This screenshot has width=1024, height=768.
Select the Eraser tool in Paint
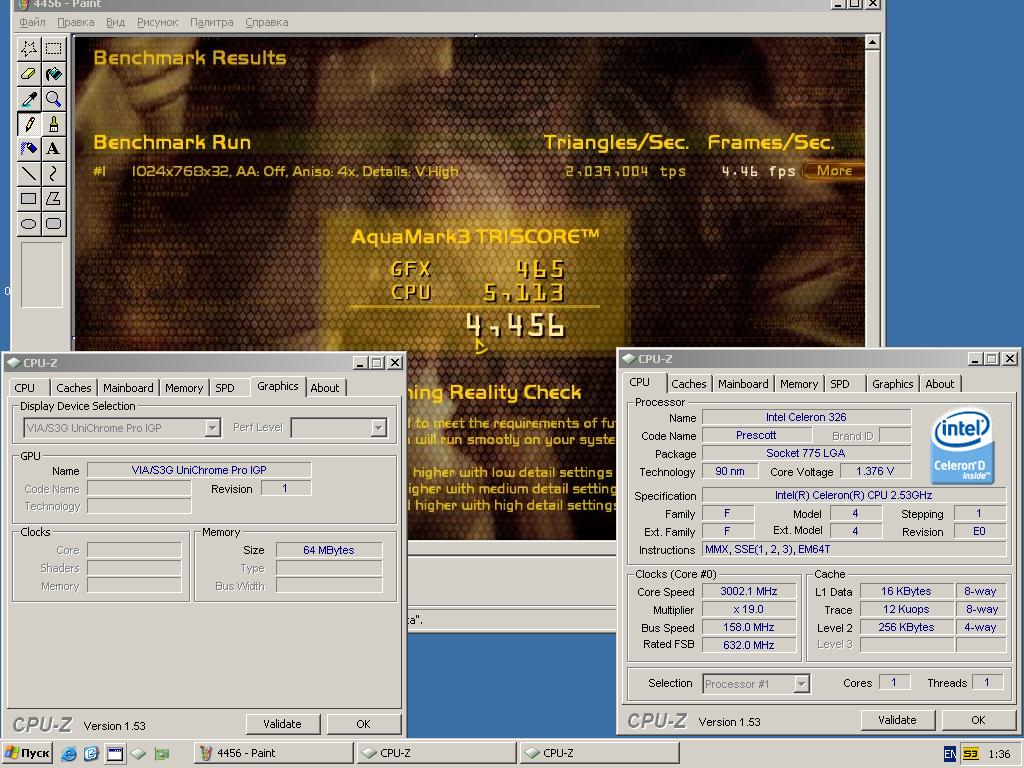click(x=29, y=74)
